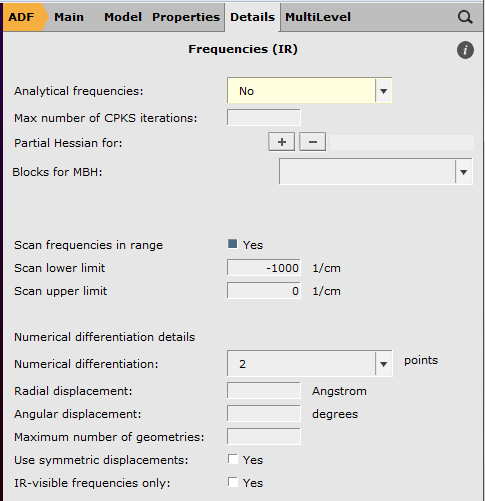Open the search magnifier icon
Viewport: 485px width, 501px height.
465,17
